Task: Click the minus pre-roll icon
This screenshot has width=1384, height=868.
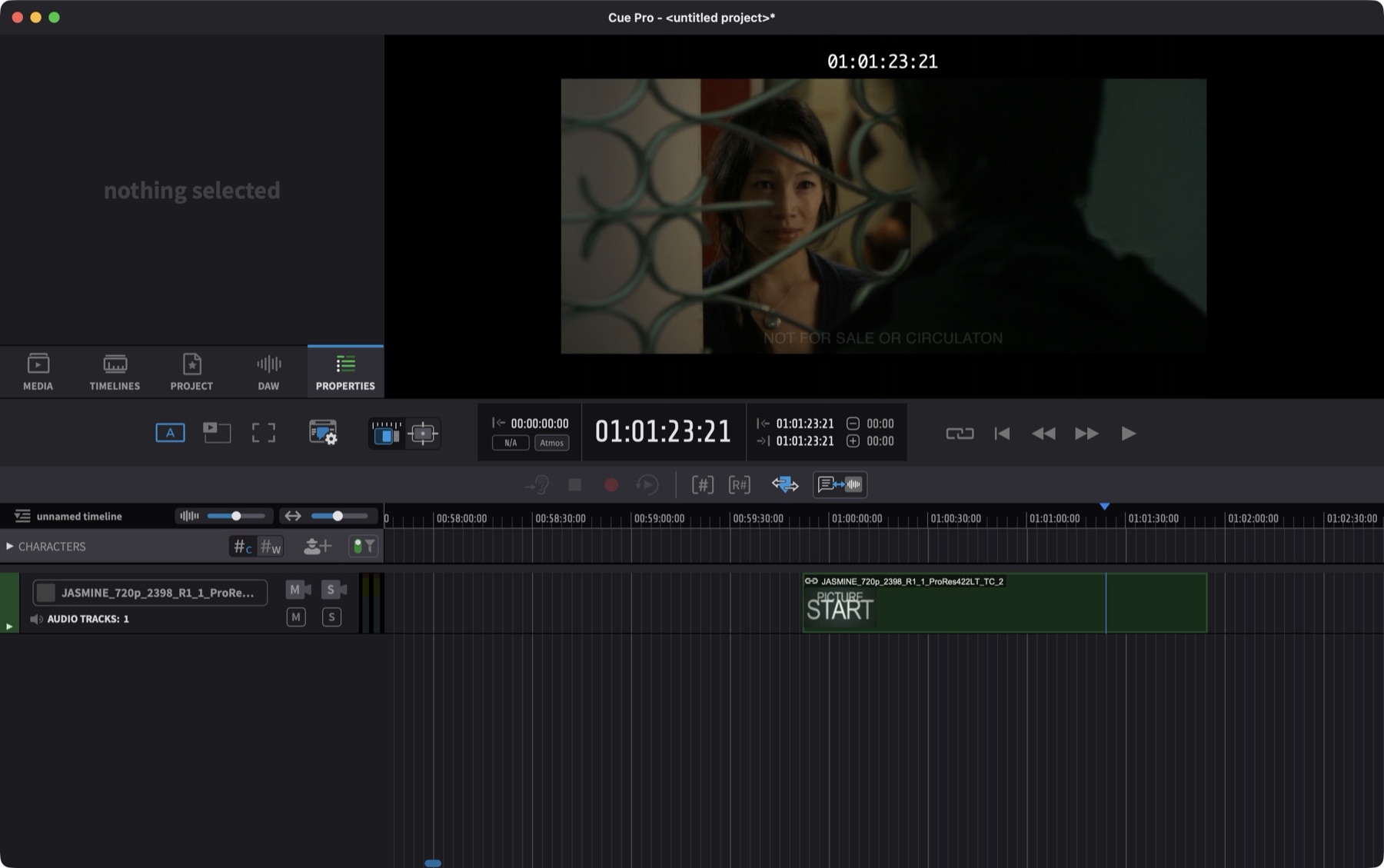Action: 853,424
